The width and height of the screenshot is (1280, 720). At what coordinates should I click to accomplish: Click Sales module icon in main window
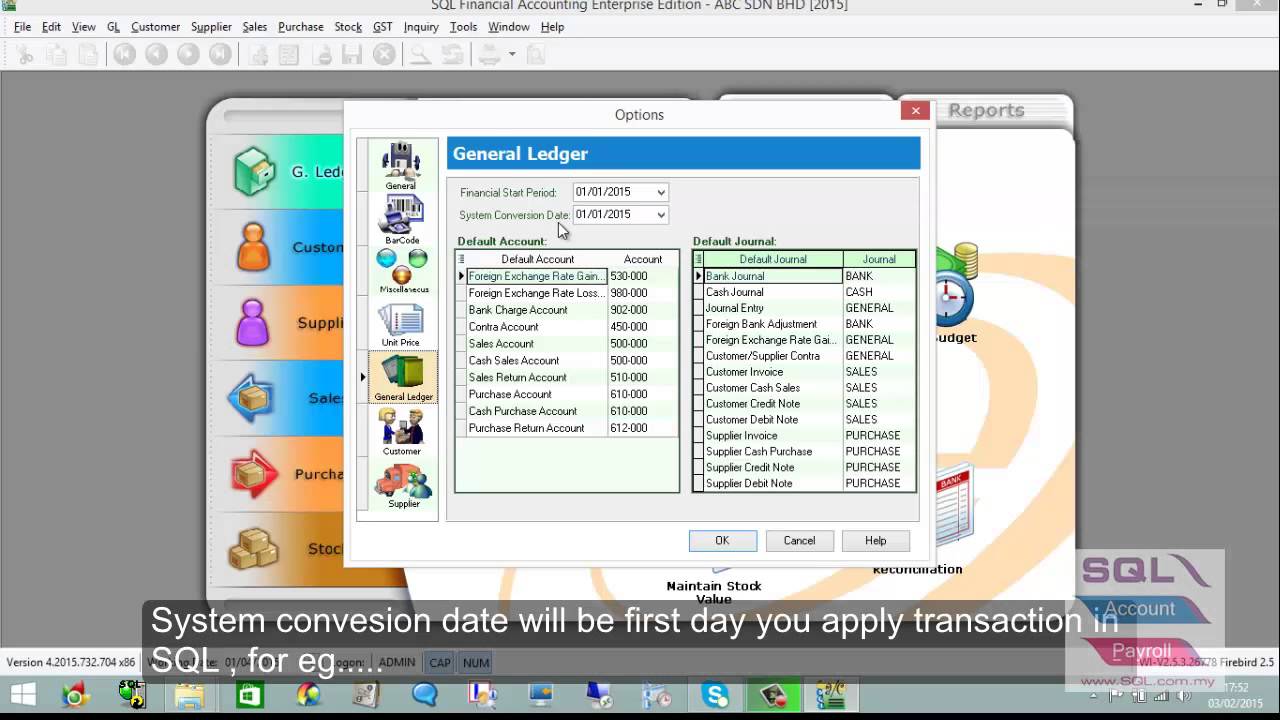(251, 398)
